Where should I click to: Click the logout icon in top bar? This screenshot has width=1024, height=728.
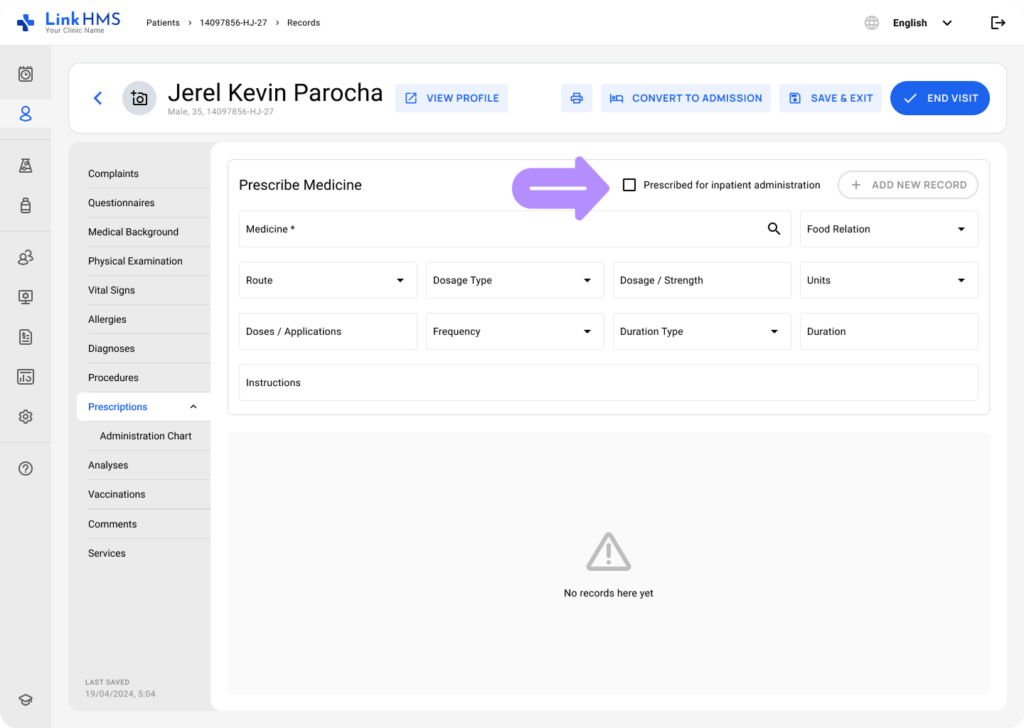coord(997,23)
